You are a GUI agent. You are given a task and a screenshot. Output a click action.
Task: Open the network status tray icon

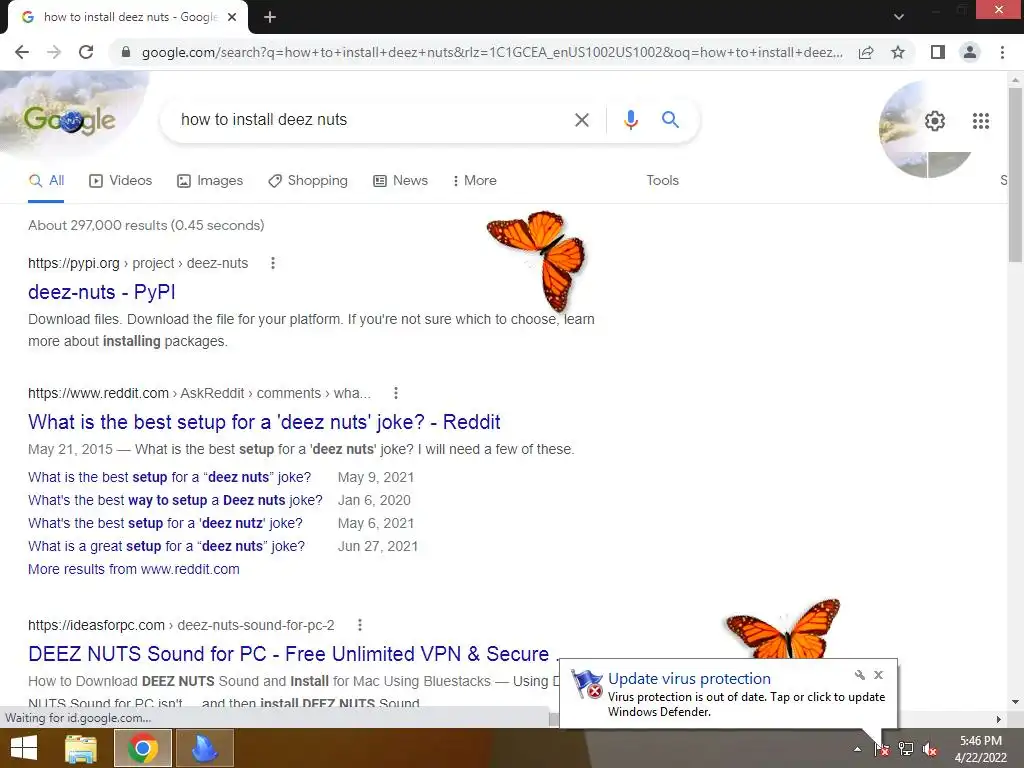click(x=906, y=749)
